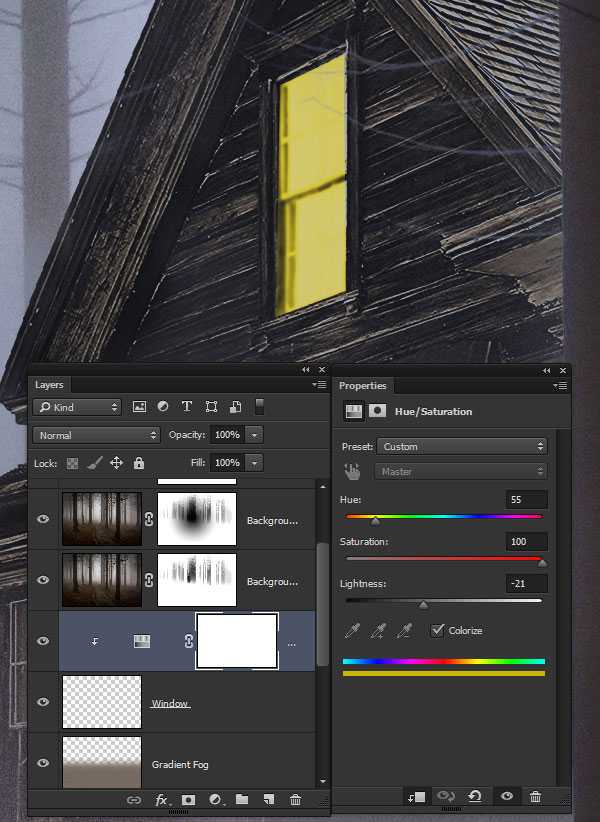Toggle visibility of the Window layer
Image resolution: width=600 pixels, height=822 pixels.
click(x=43, y=703)
